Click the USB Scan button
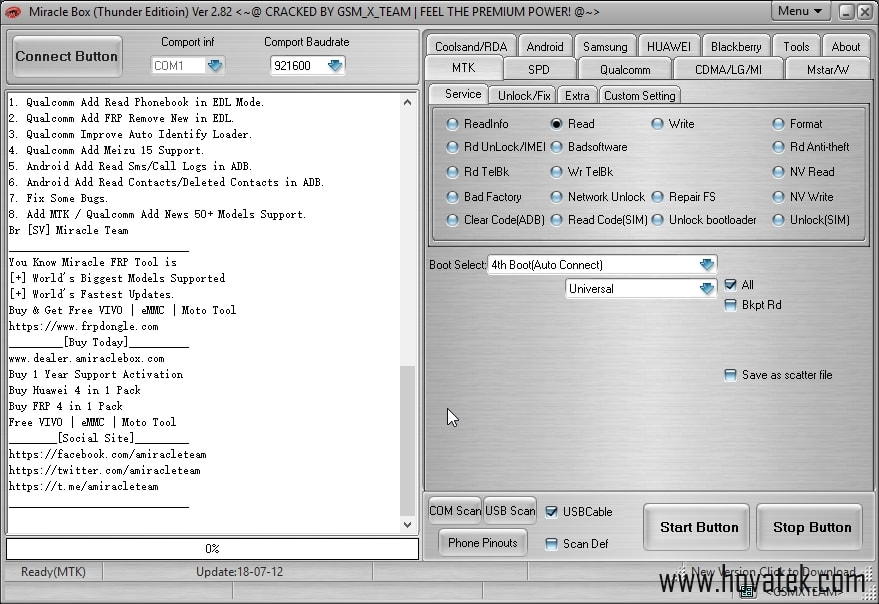879x604 pixels. (x=510, y=511)
